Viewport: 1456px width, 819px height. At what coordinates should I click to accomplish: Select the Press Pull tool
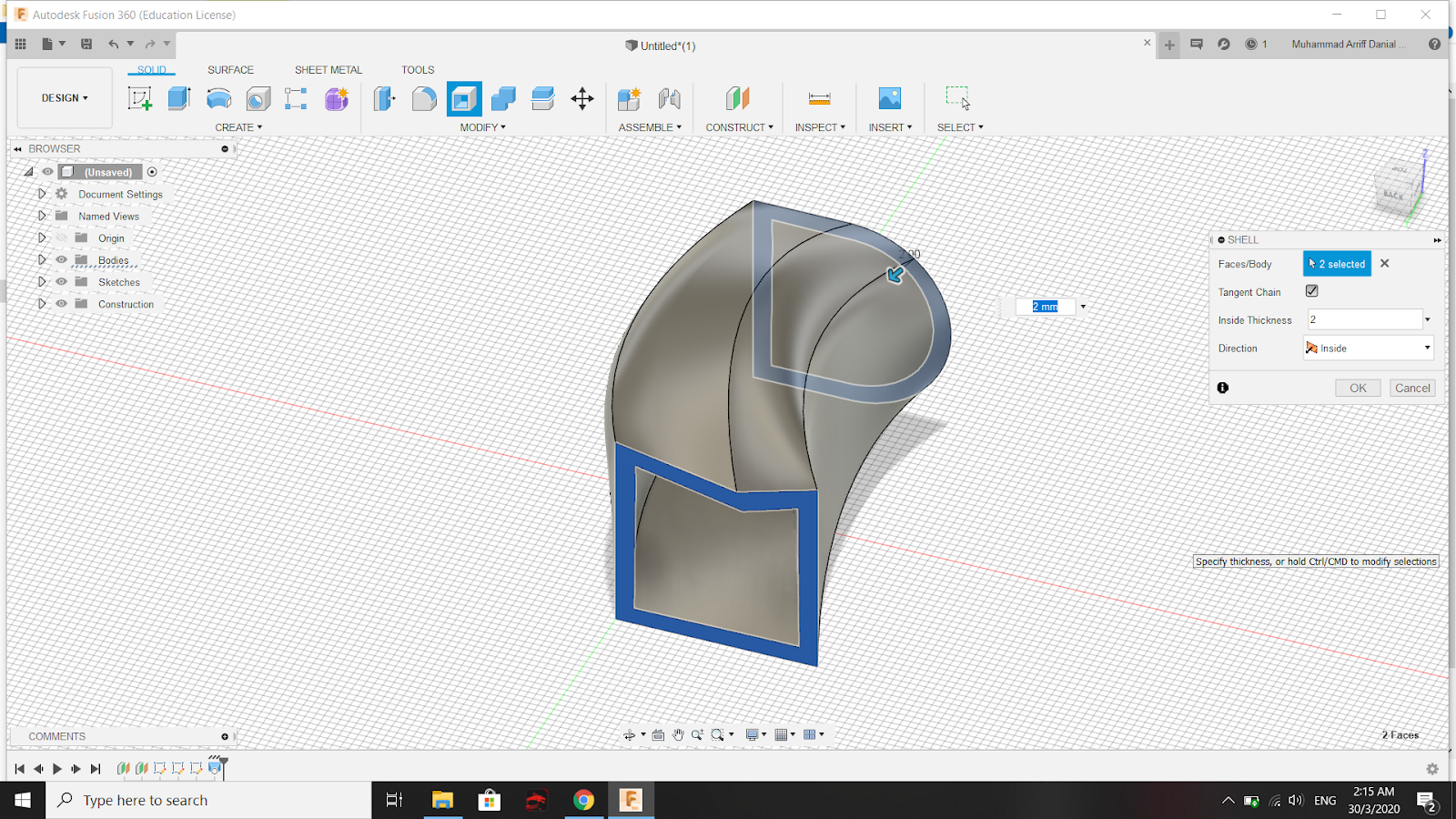click(x=383, y=98)
